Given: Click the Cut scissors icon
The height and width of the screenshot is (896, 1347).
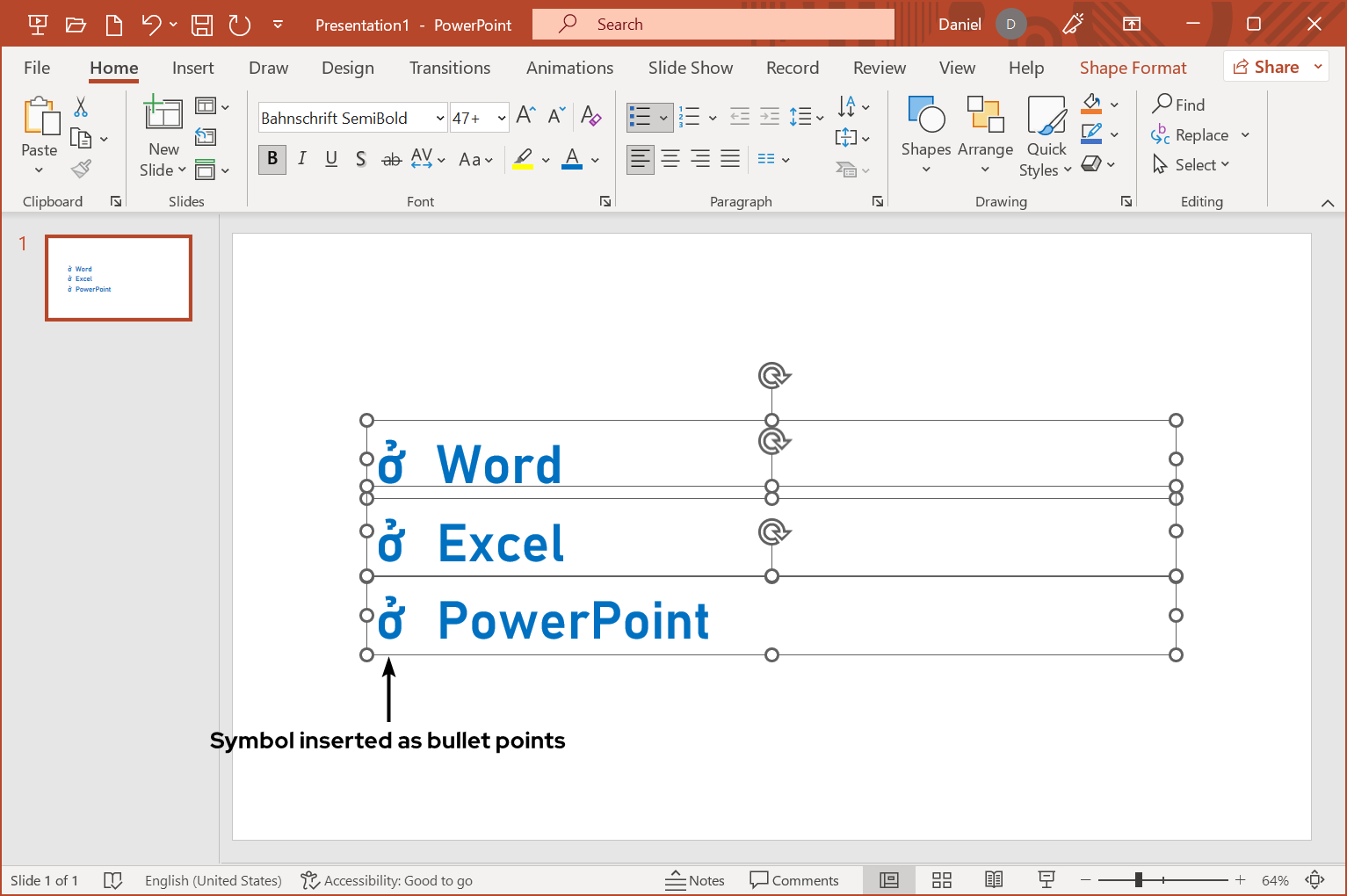Looking at the screenshot, I should click(x=81, y=107).
